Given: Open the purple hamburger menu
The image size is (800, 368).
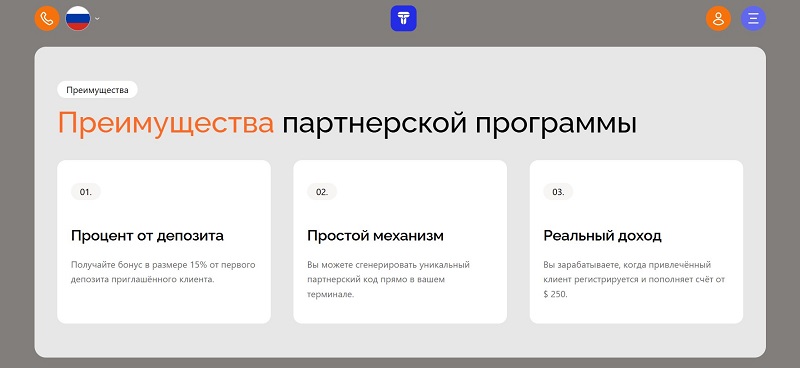Looking at the screenshot, I should point(753,18).
